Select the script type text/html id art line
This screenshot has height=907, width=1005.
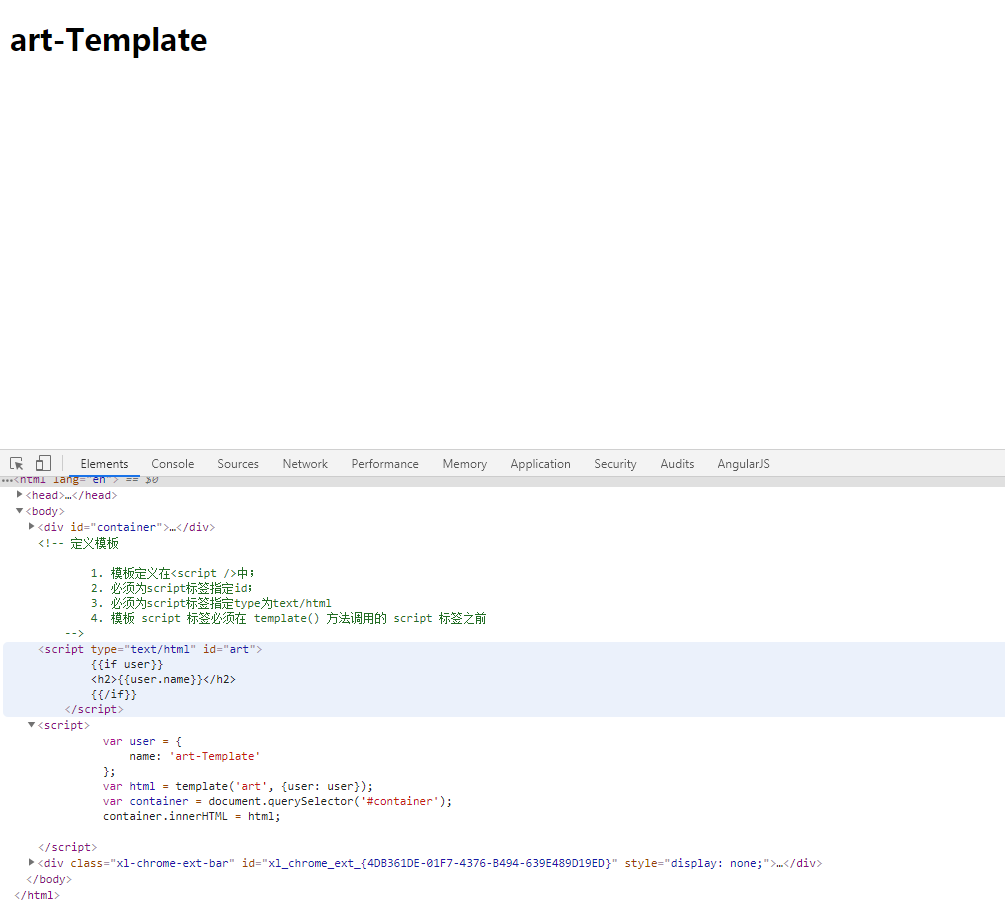(x=150, y=649)
